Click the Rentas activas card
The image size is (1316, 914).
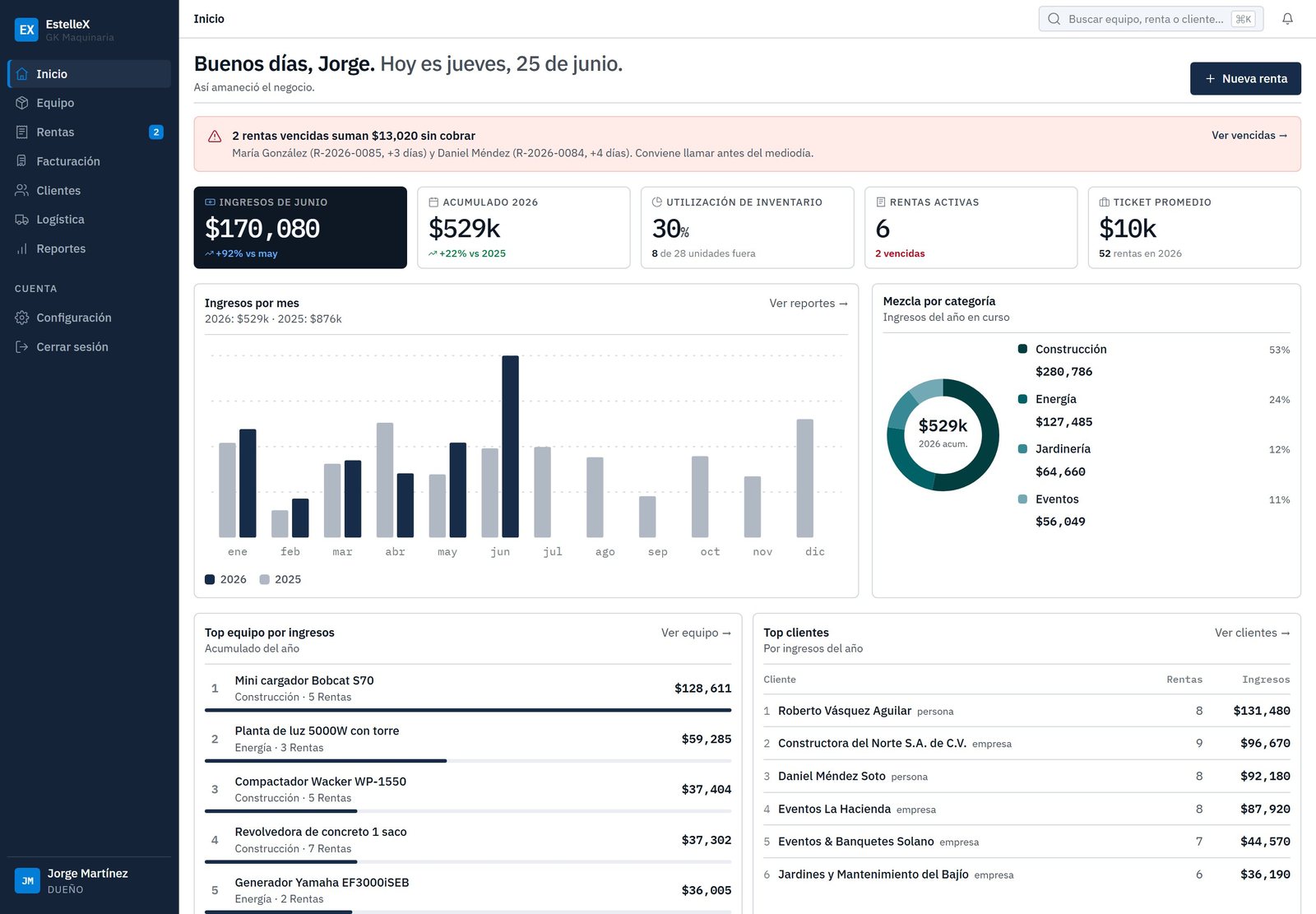[x=971, y=228]
